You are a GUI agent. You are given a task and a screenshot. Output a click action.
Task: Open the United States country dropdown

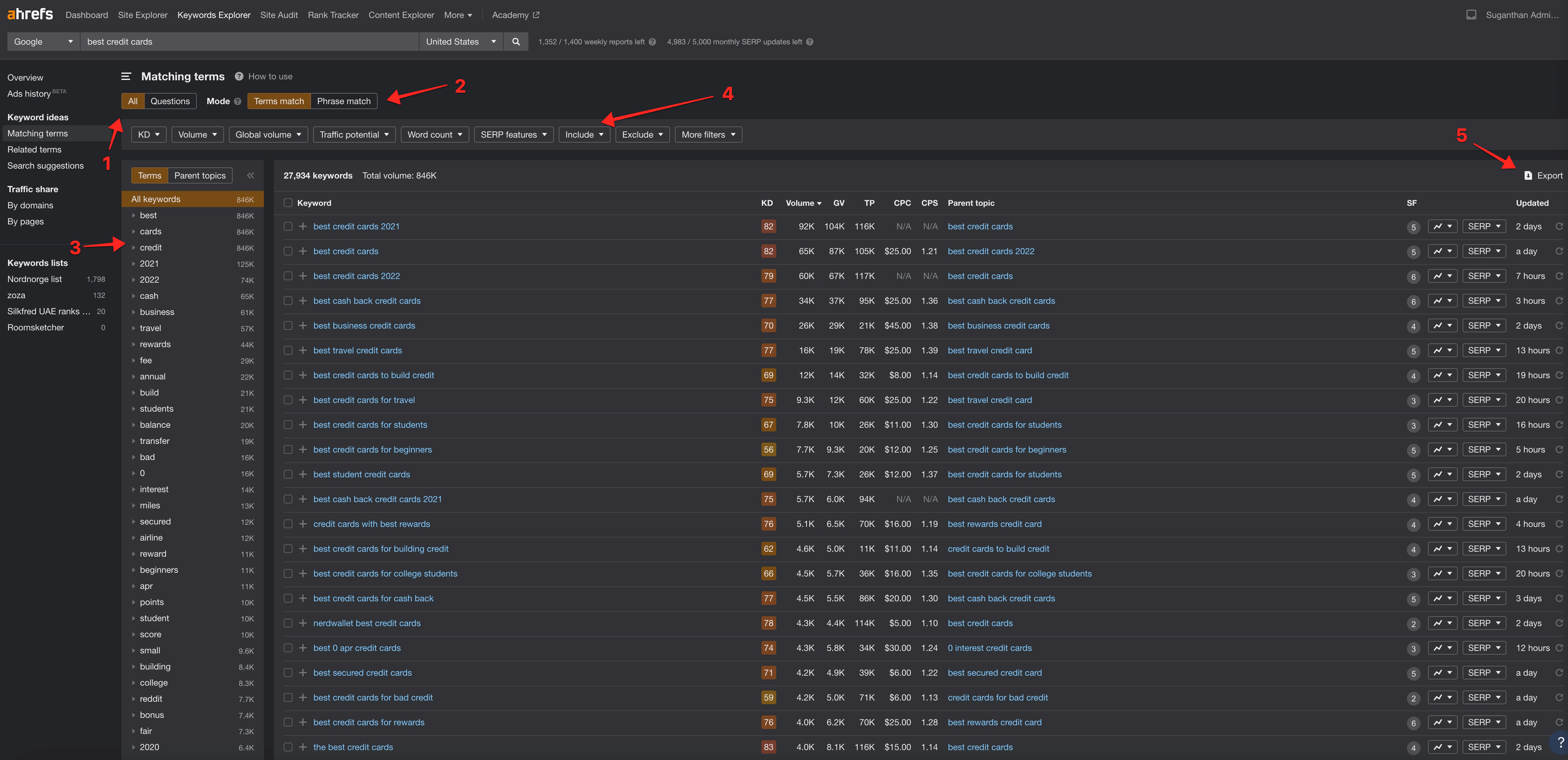pos(460,42)
